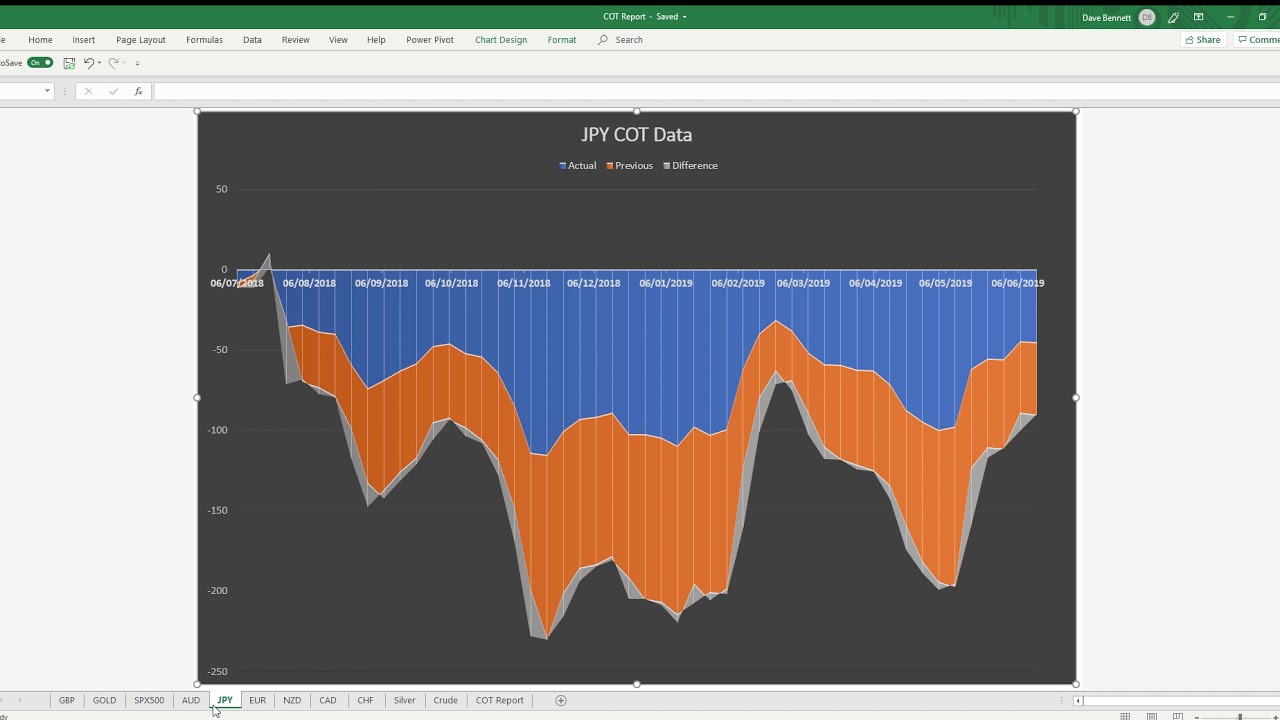Image resolution: width=1280 pixels, height=720 pixels.
Task: Switch to the Crude sheet tab
Action: pos(446,700)
